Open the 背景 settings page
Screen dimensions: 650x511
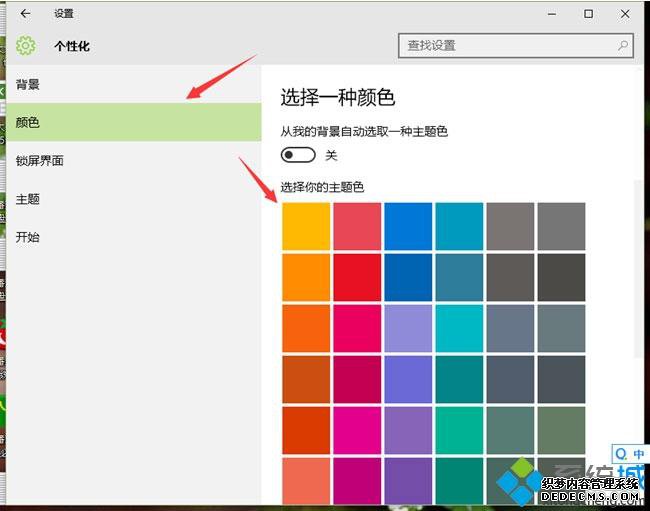[133, 85]
